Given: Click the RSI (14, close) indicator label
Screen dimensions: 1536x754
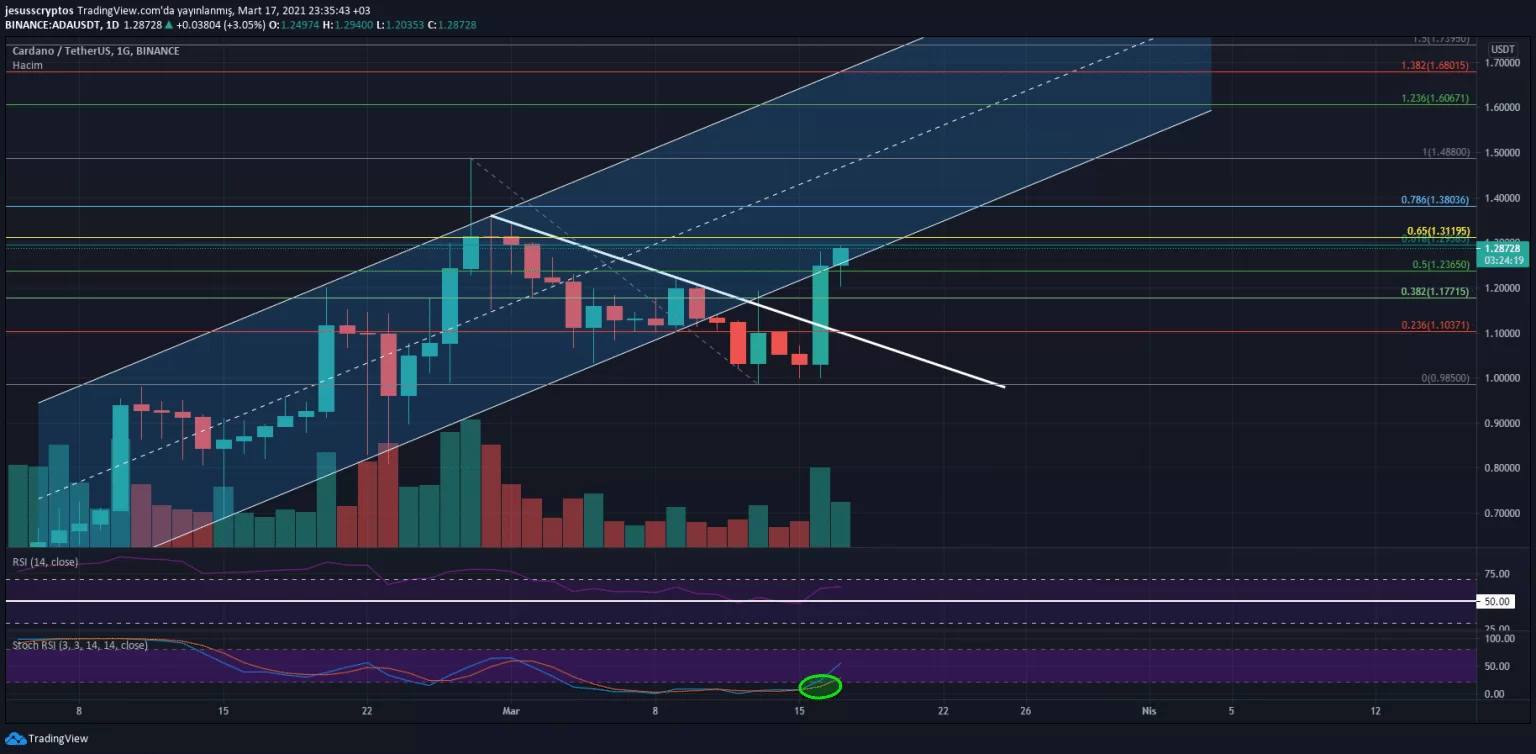Looking at the screenshot, I should coord(45,561).
